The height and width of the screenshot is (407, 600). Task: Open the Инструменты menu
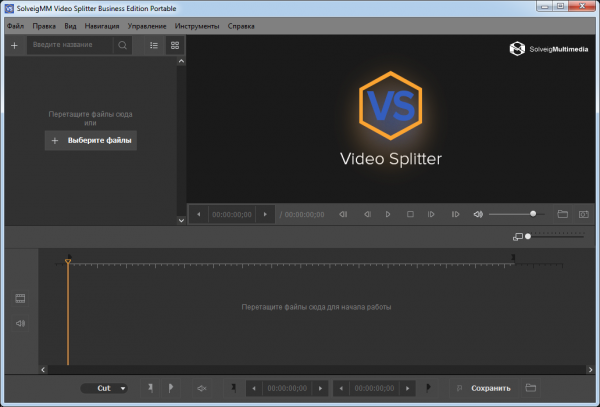click(x=195, y=24)
